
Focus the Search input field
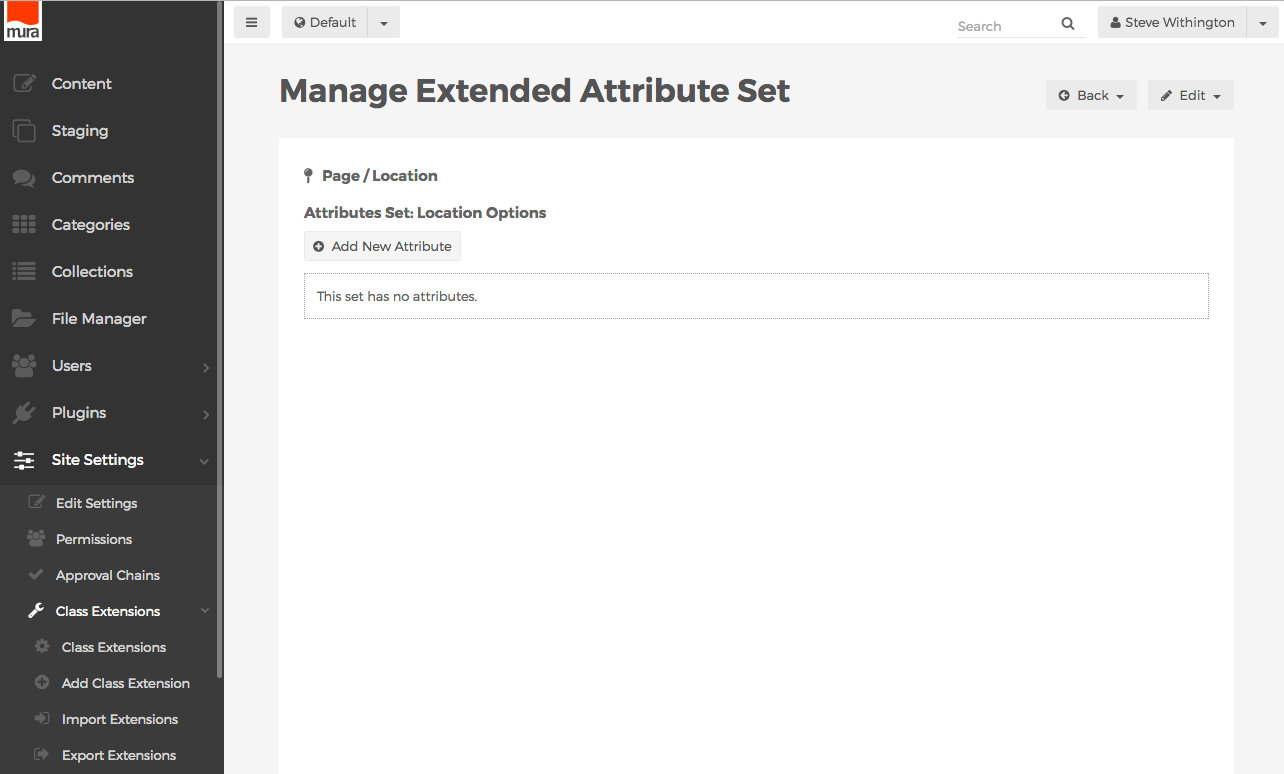click(x=1005, y=26)
